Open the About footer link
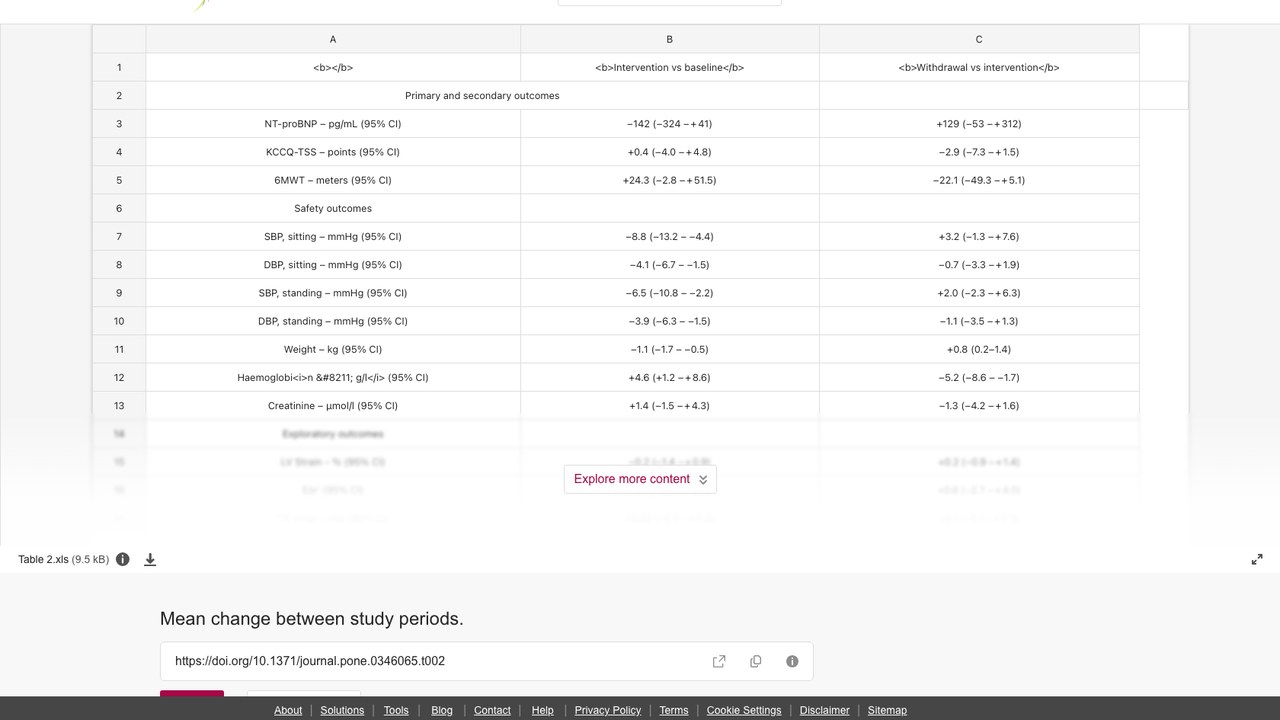The height and width of the screenshot is (720, 1280). (x=288, y=710)
